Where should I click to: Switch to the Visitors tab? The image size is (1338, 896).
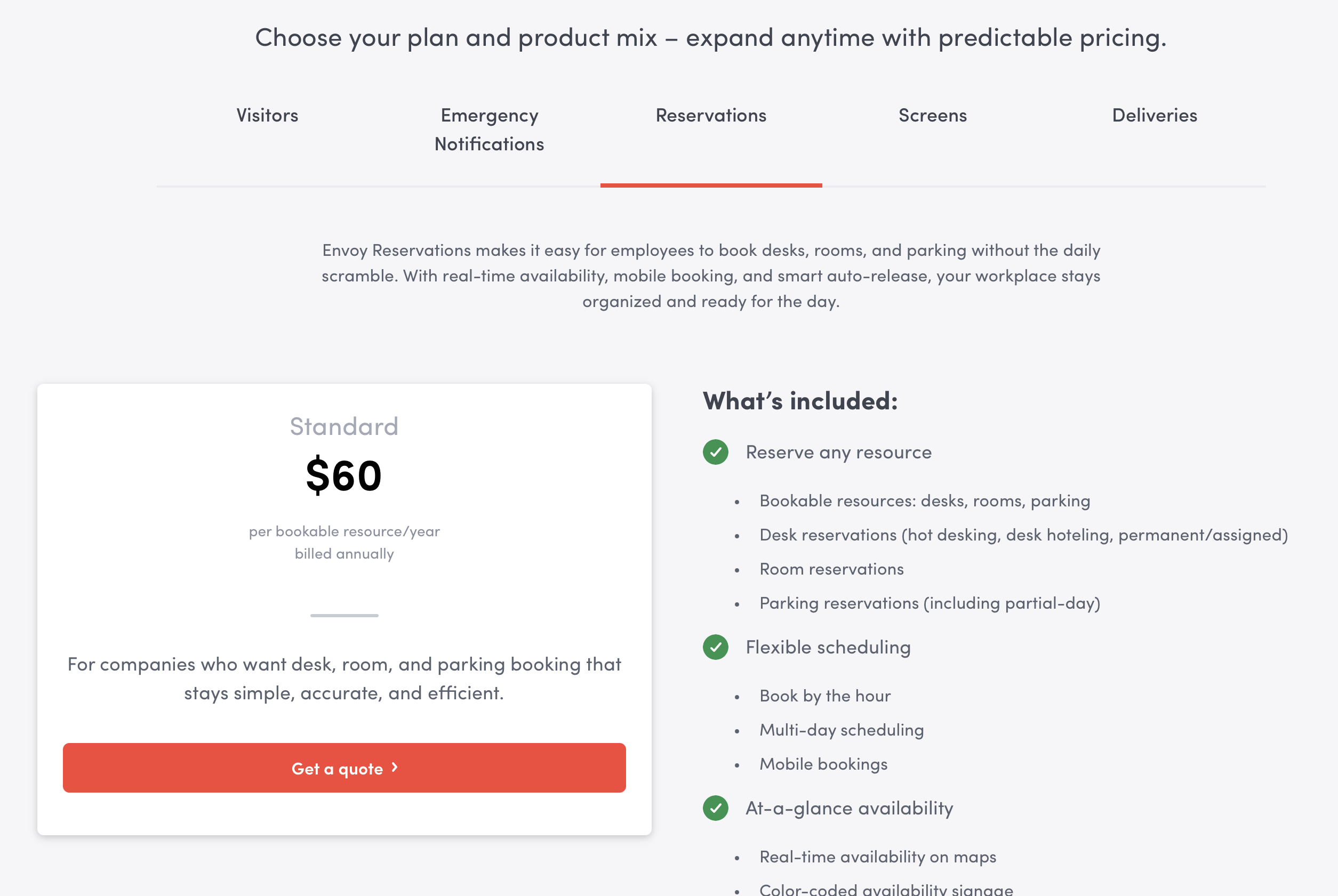(267, 115)
